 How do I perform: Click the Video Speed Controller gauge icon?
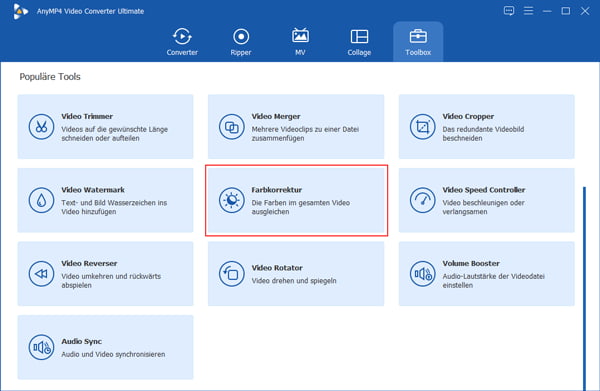(x=422, y=200)
